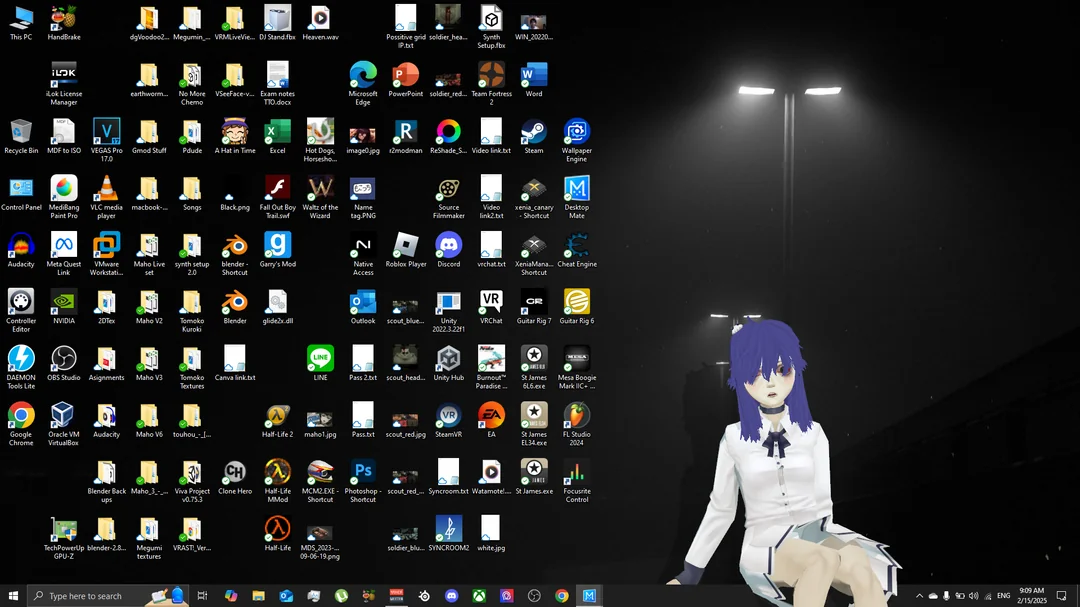Select the LINE desktop shortcut

320,363
